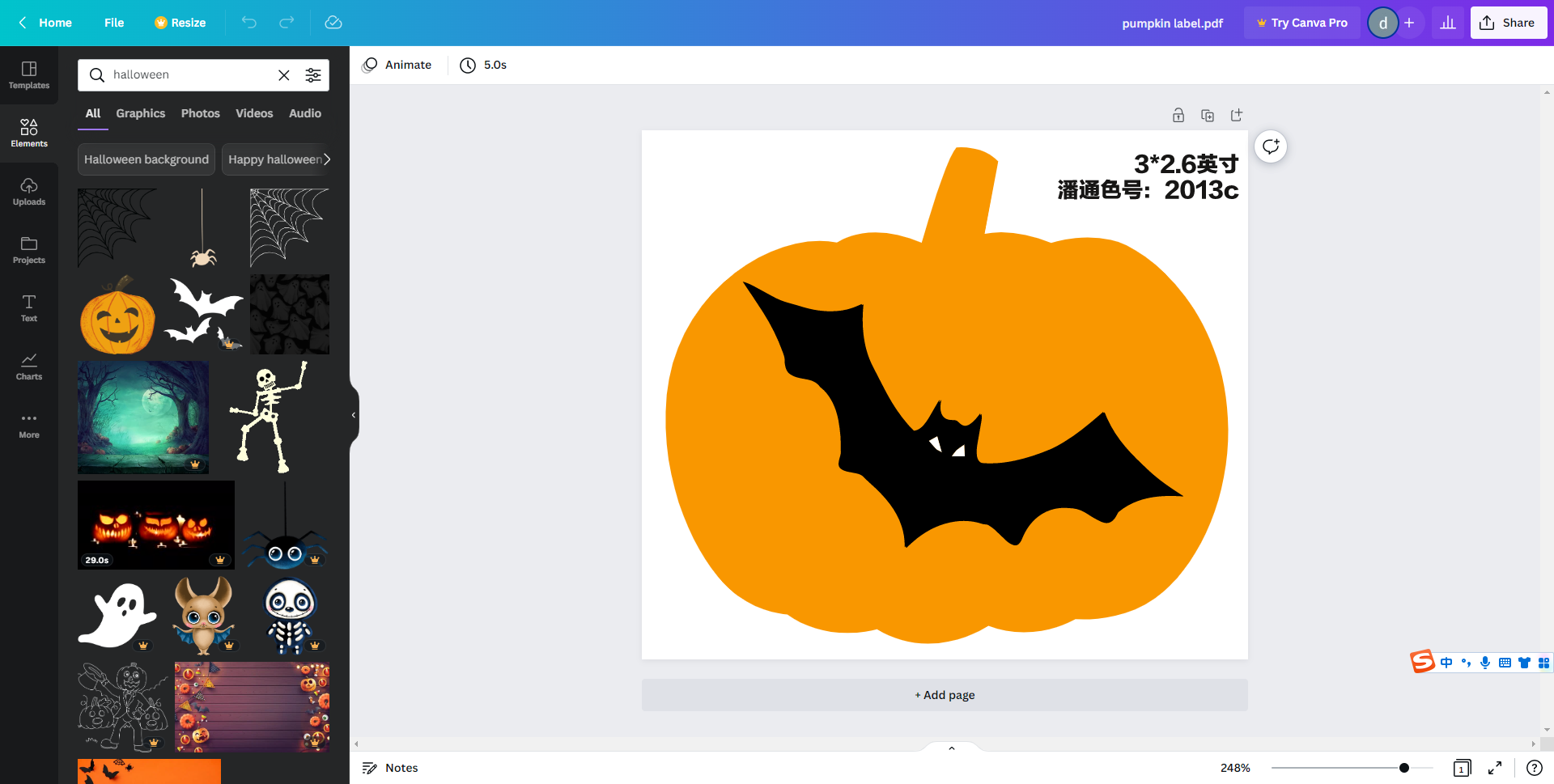Open the Elements panel
1554x784 pixels.
[x=29, y=133]
